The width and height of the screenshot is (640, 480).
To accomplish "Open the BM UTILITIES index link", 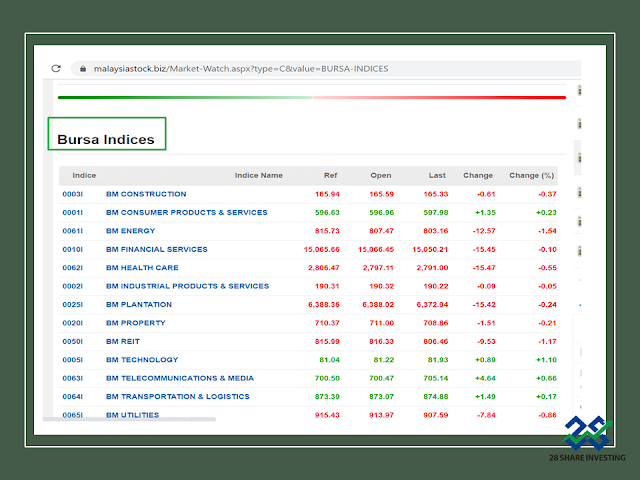I will tap(133, 415).
